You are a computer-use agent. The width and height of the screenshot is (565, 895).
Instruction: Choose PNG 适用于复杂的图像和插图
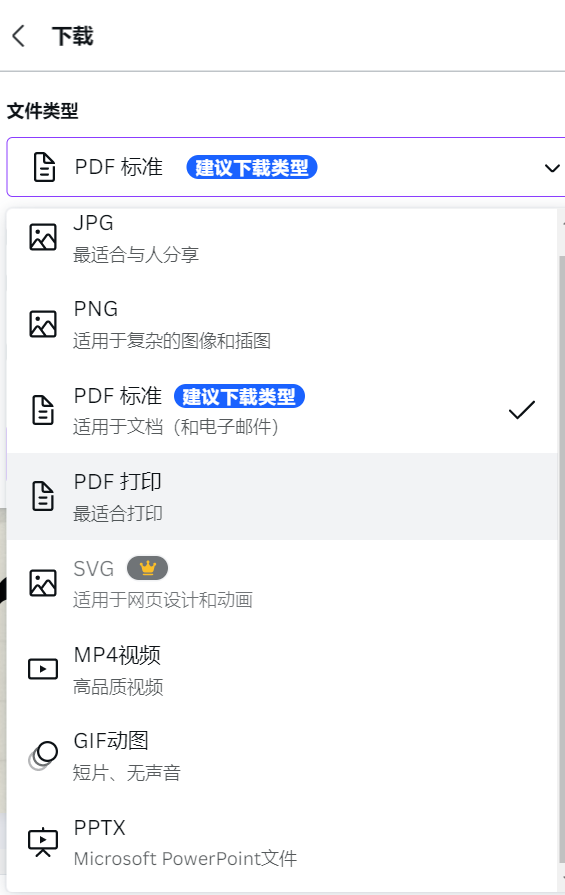282,324
